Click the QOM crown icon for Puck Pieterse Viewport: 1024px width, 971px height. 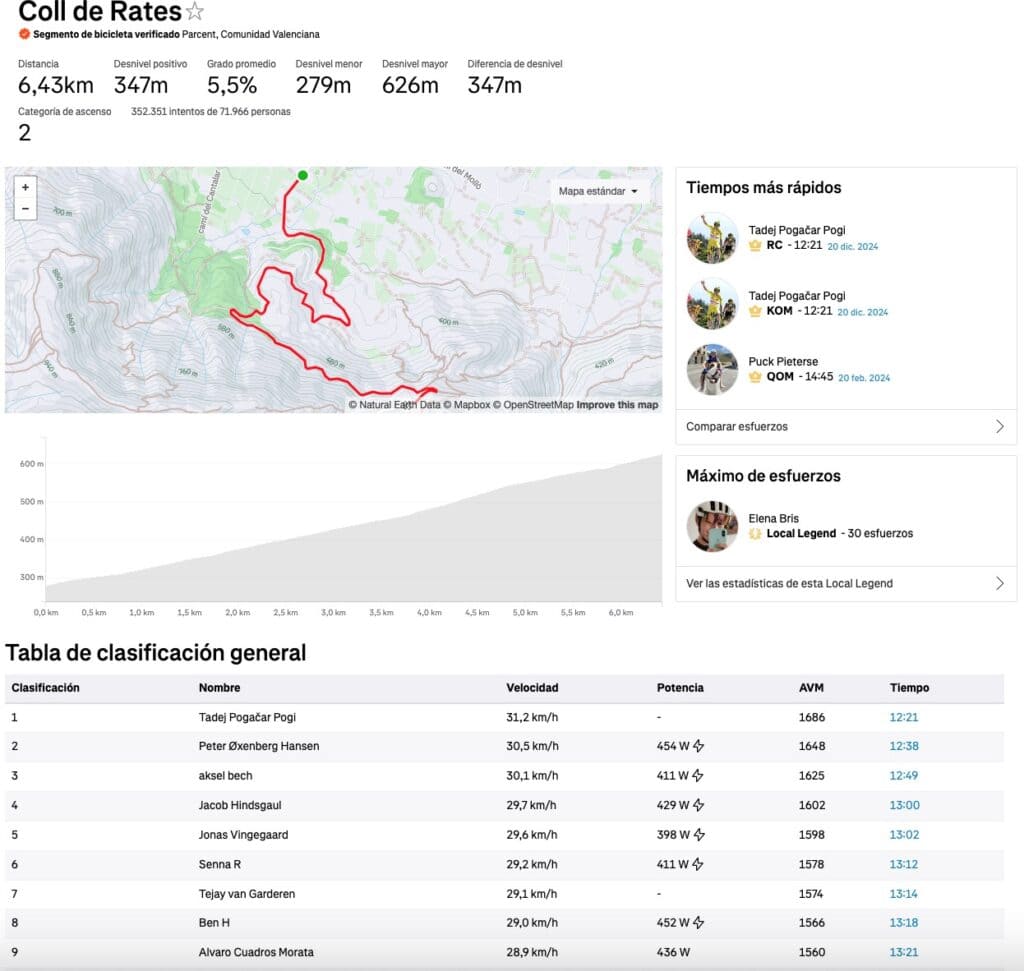pos(755,377)
